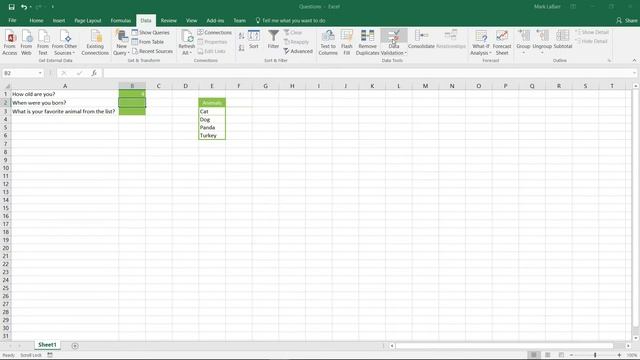
Task: Open the File tab
Action: pyautogui.click(x=12, y=20)
